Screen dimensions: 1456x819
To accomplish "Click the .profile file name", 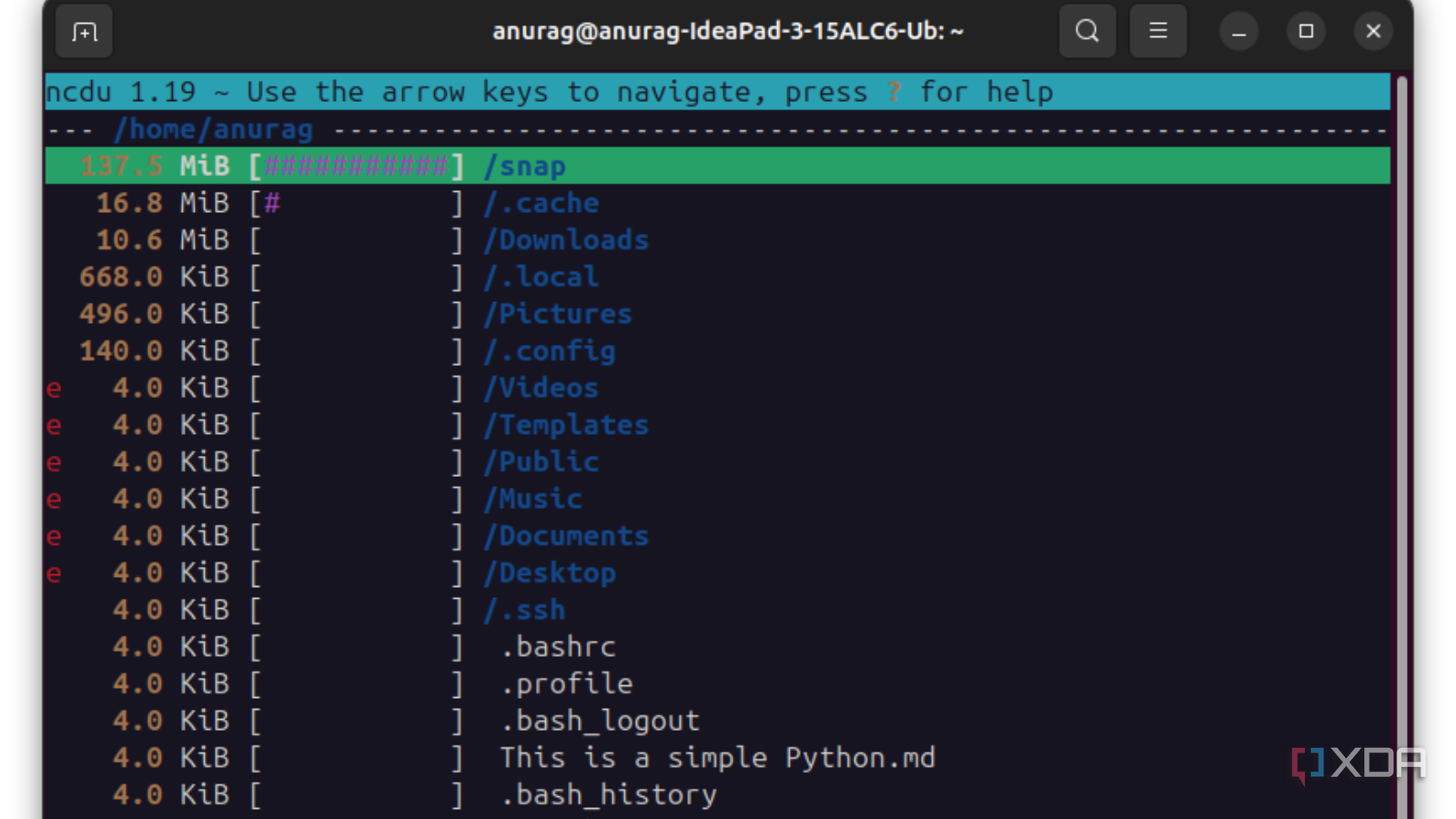I will click(x=566, y=684).
